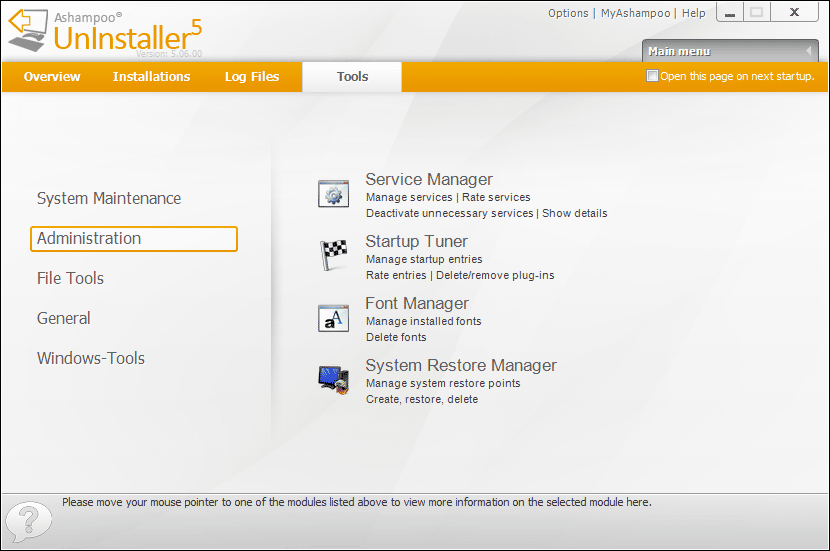Click 'Manage system restore points' text

click(x=443, y=383)
